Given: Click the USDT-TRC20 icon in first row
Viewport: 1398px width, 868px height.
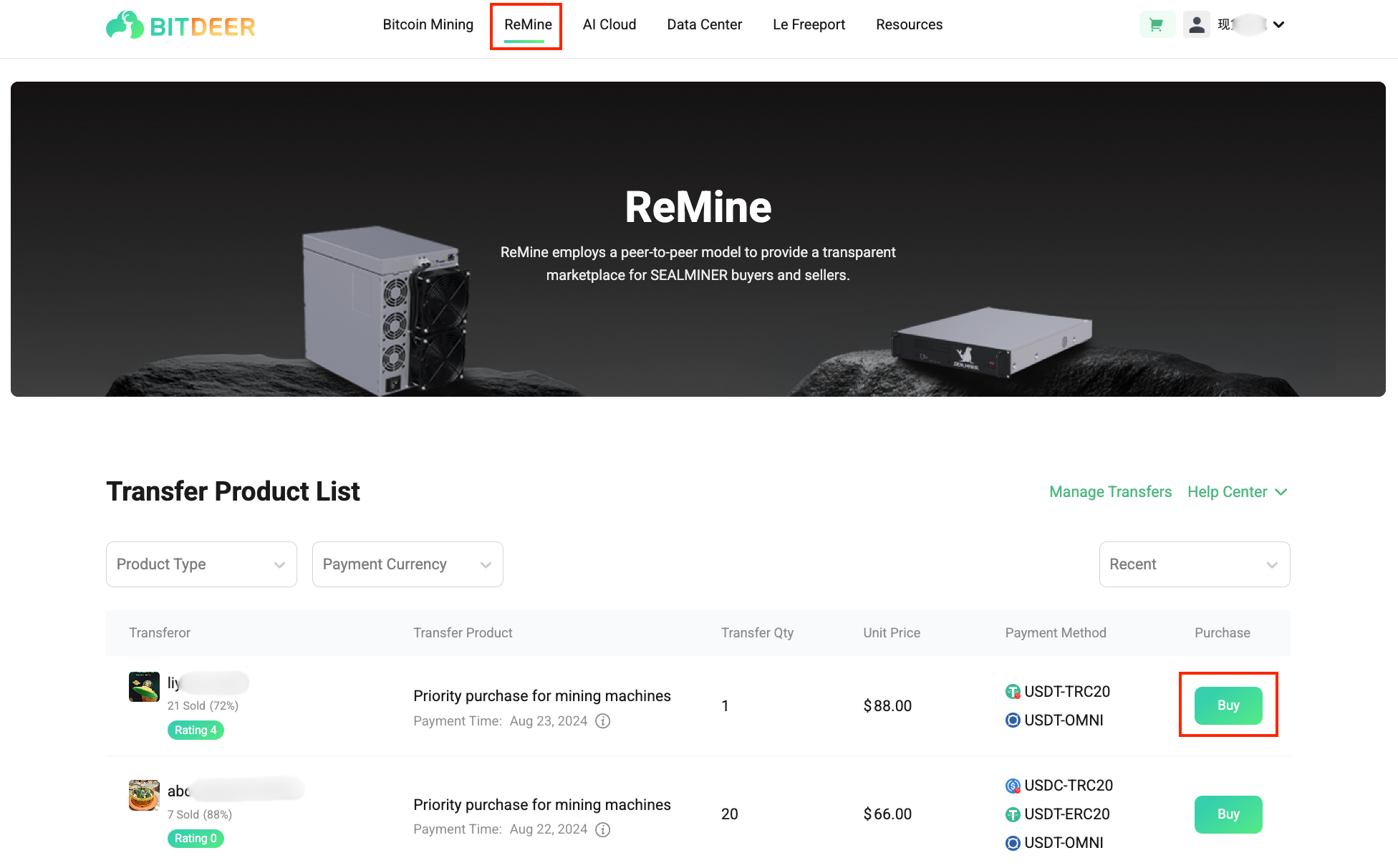Looking at the screenshot, I should point(1013,692).
